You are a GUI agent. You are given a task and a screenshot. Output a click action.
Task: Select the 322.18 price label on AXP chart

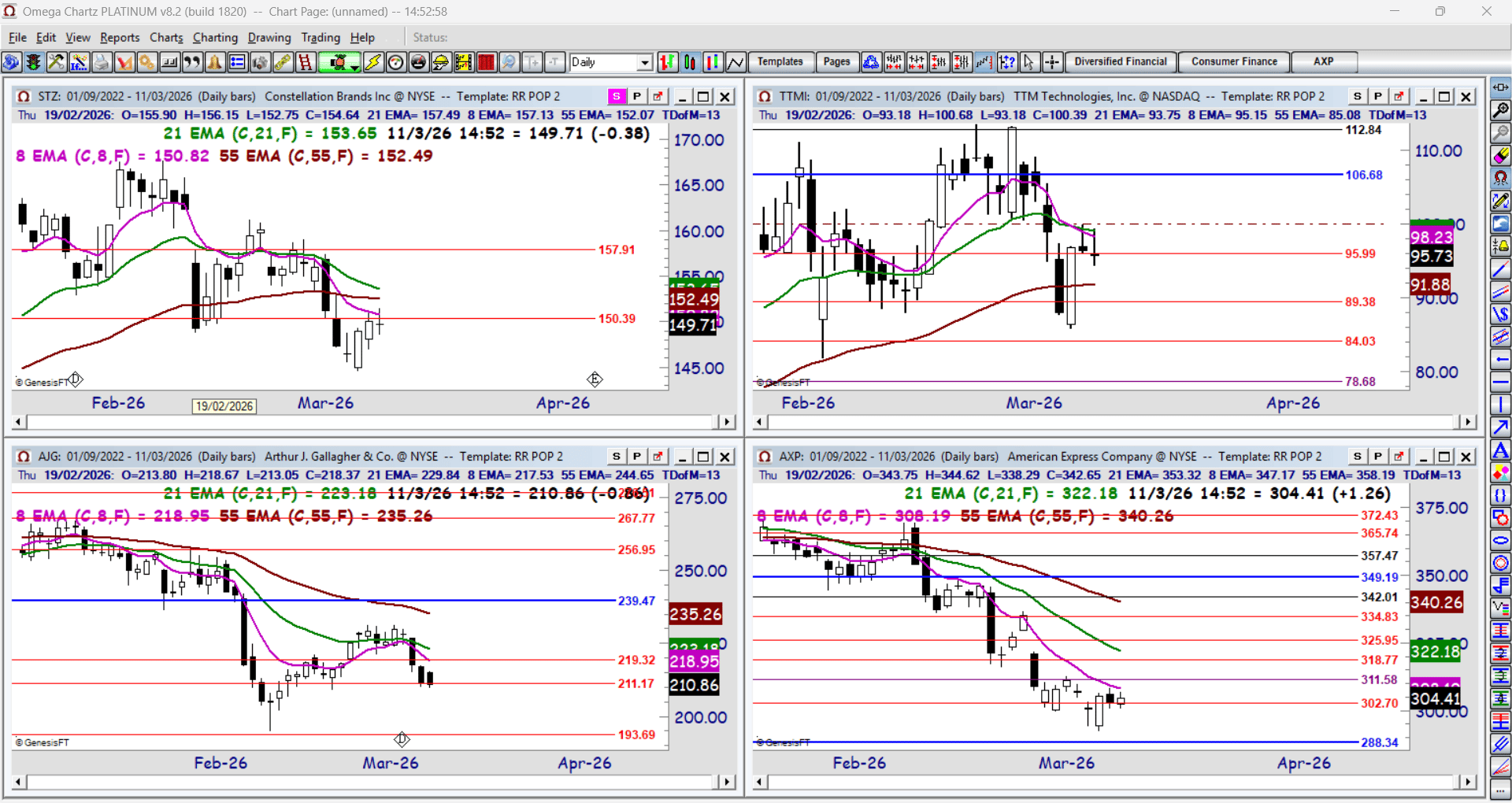[x=1436, y=652]
